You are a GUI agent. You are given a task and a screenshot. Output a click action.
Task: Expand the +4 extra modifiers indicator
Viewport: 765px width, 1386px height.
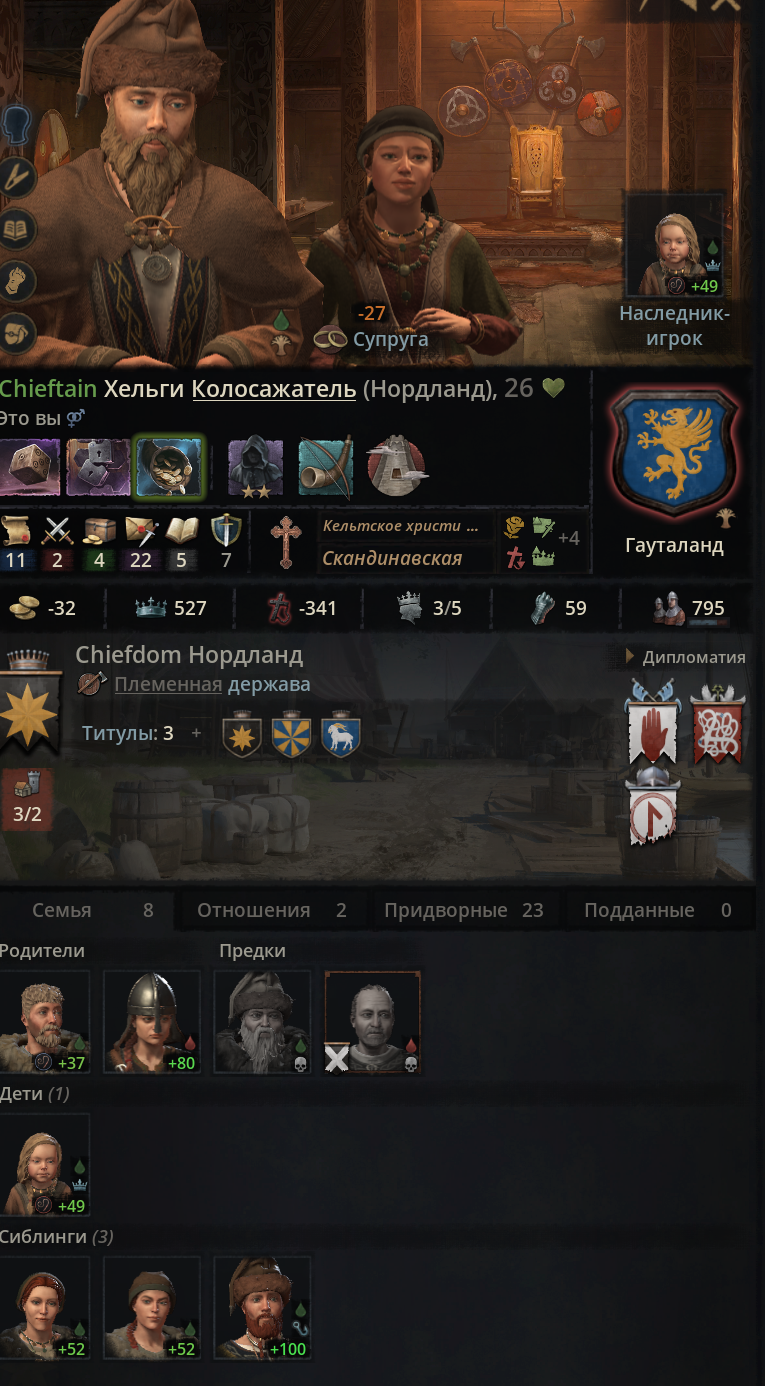click(569, 538)
